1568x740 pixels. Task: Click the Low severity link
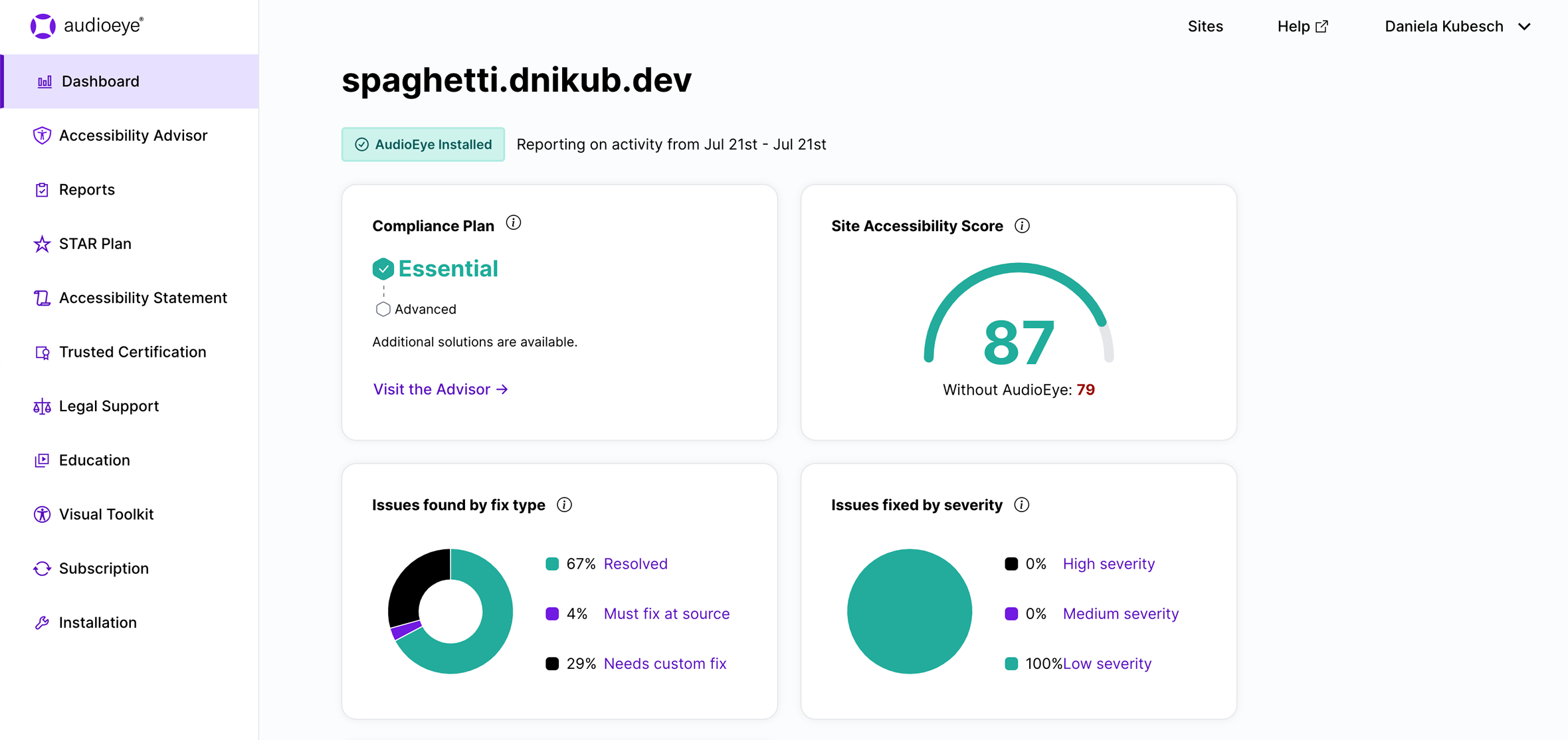pyautogui.click(x=1108, y=664)
